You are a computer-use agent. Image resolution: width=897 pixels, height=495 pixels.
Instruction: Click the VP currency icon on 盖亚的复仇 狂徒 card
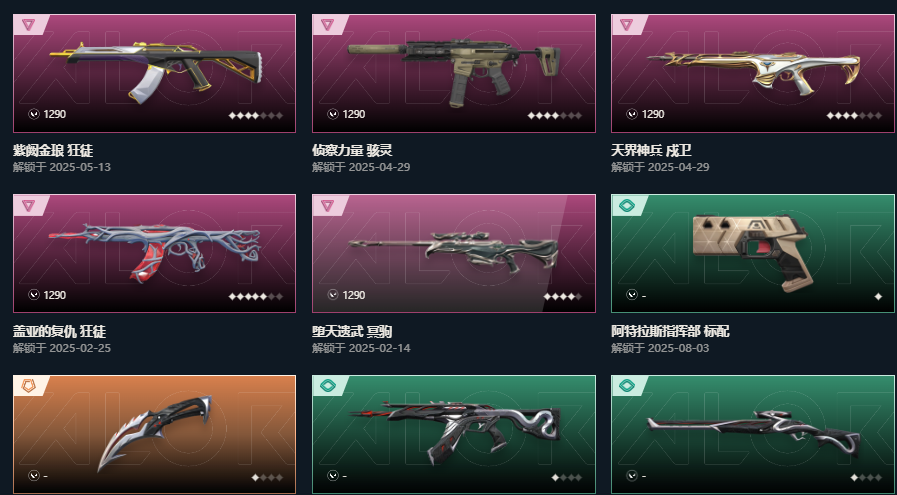(34, 295)
